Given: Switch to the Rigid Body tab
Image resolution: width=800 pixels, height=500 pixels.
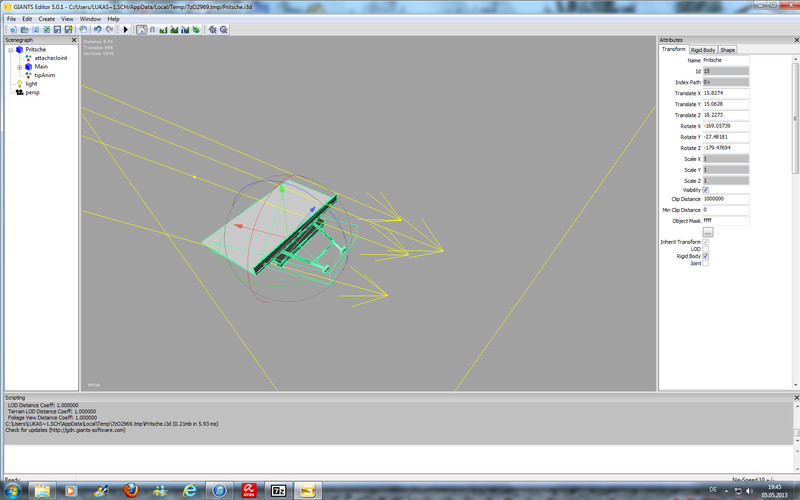Looking at the screenshot, I should [703, 50].
